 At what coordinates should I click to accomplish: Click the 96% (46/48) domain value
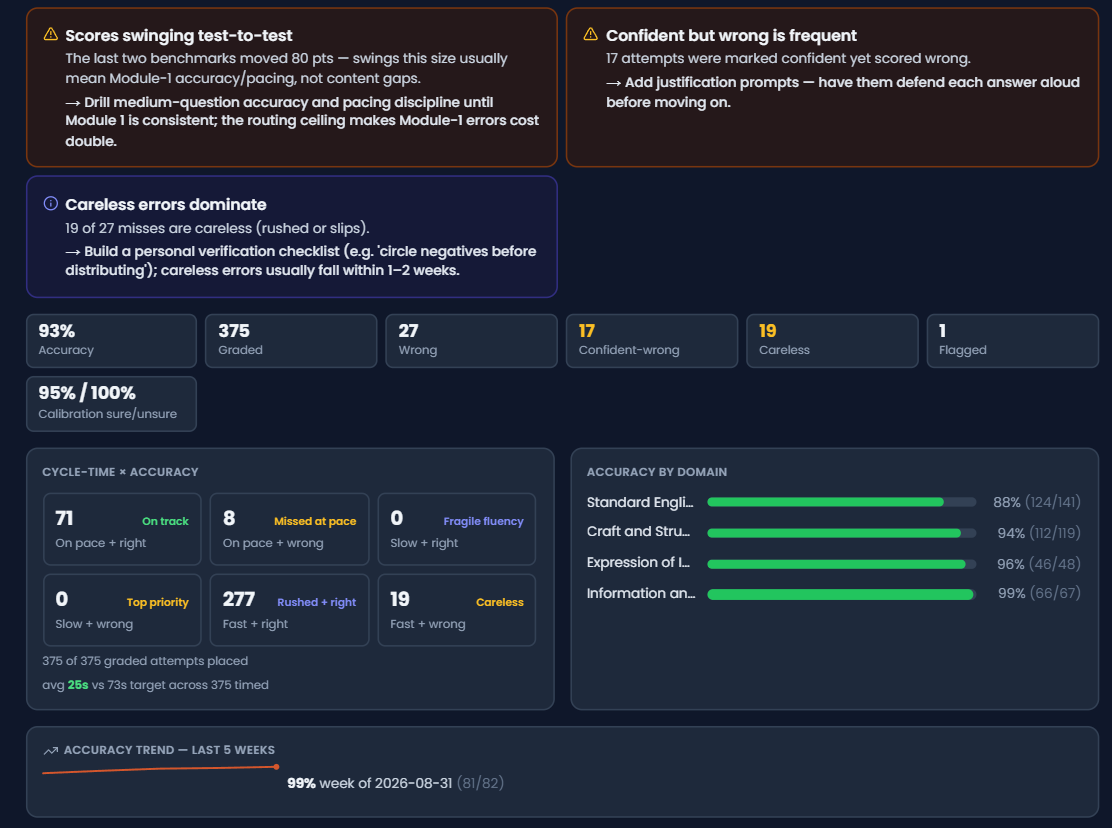[1039, 564]
